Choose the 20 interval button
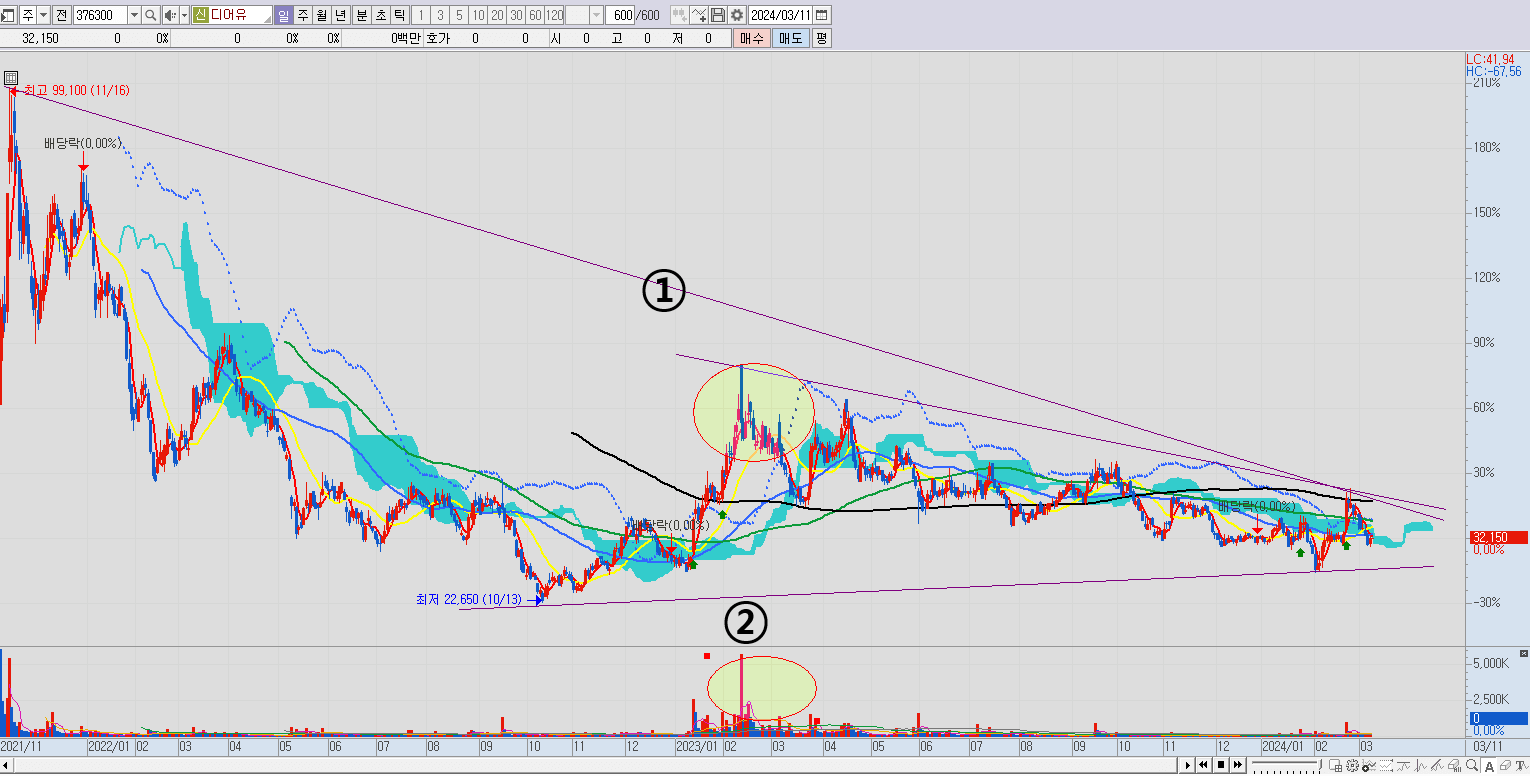This screenshot has height=776, width=1530. [497, 15]
